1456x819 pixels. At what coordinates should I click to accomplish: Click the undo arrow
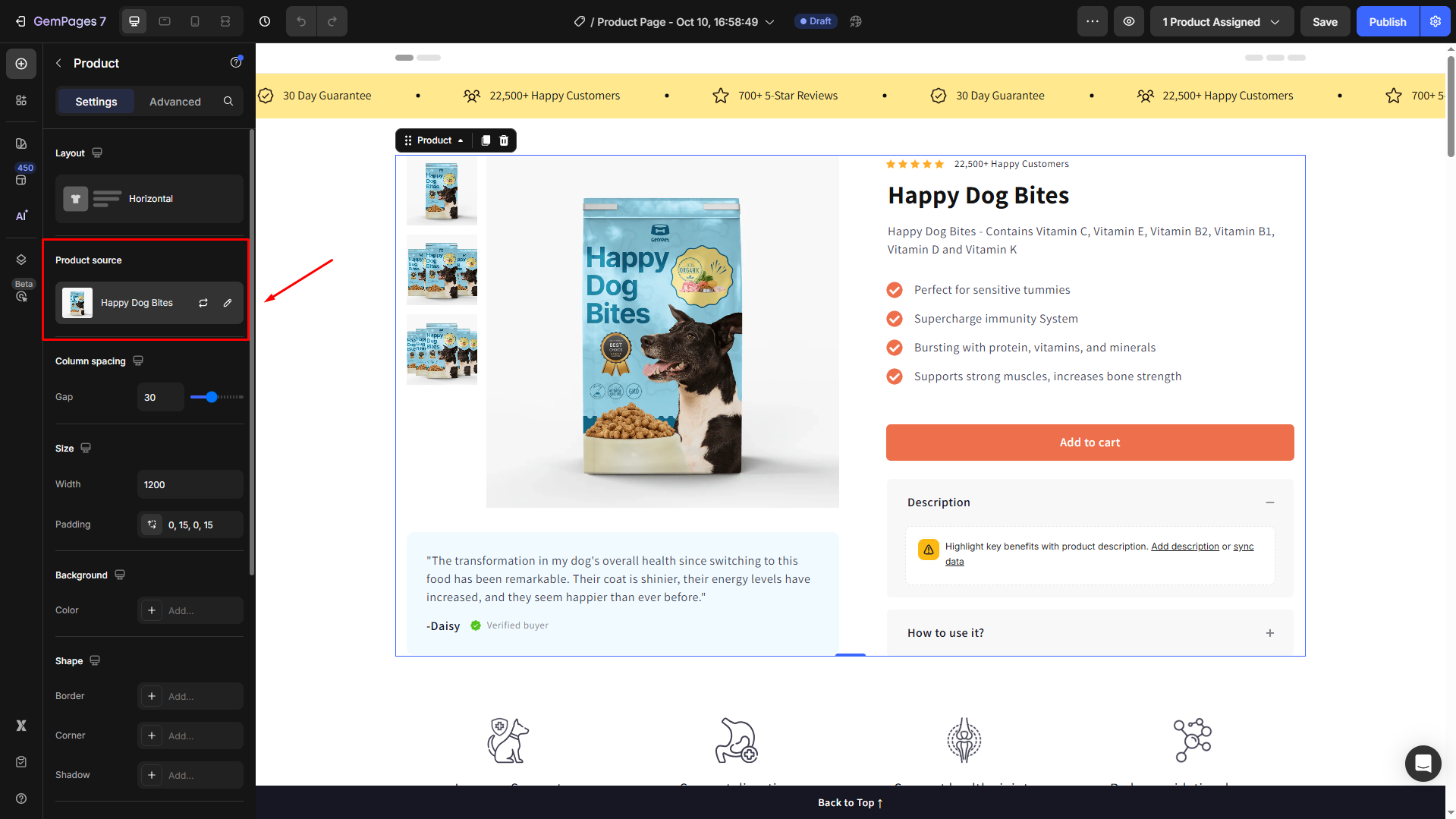tap(301, 21)
